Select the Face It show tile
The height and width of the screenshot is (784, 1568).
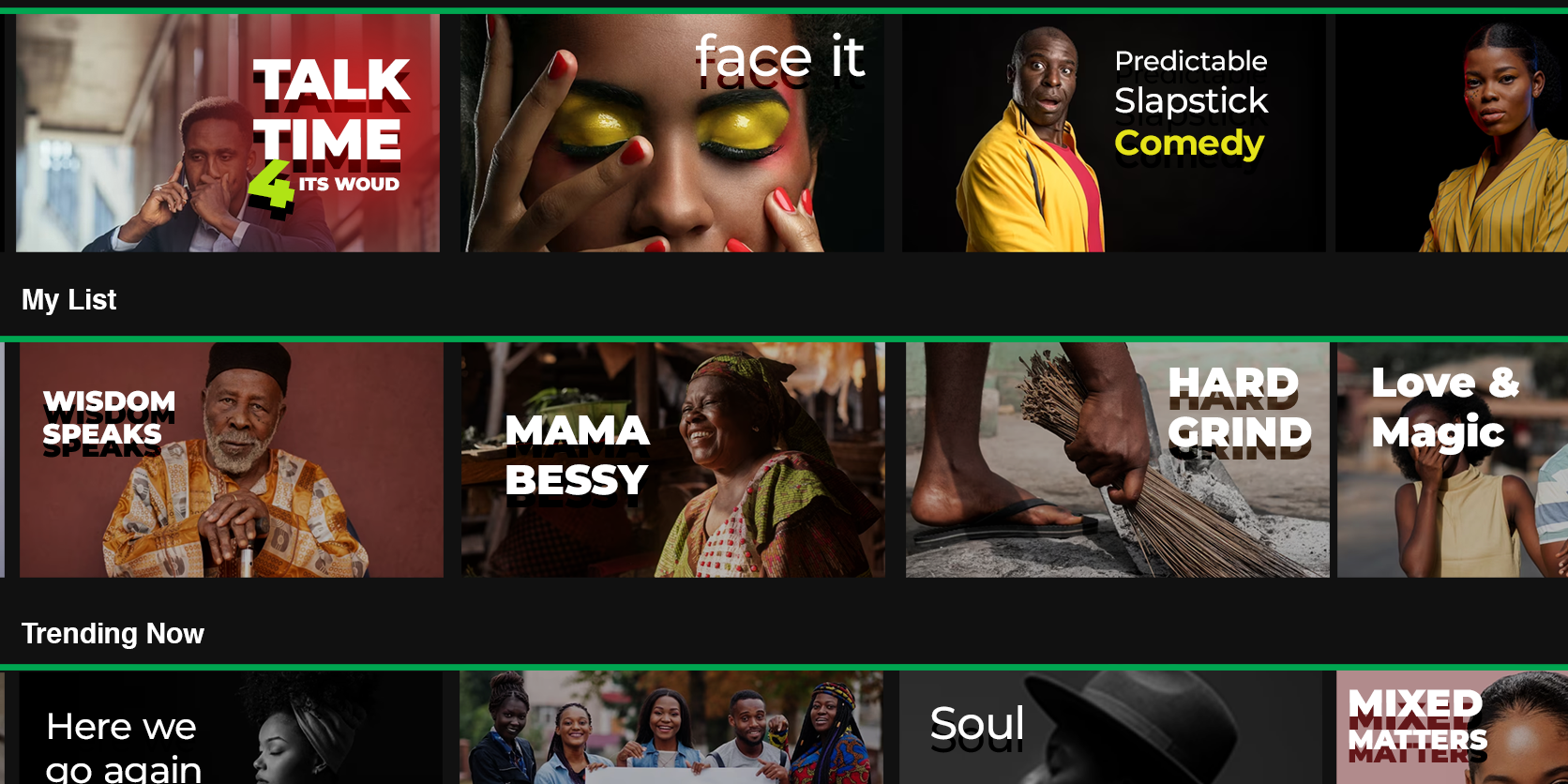pyautogui.click(x=671, y=133)
